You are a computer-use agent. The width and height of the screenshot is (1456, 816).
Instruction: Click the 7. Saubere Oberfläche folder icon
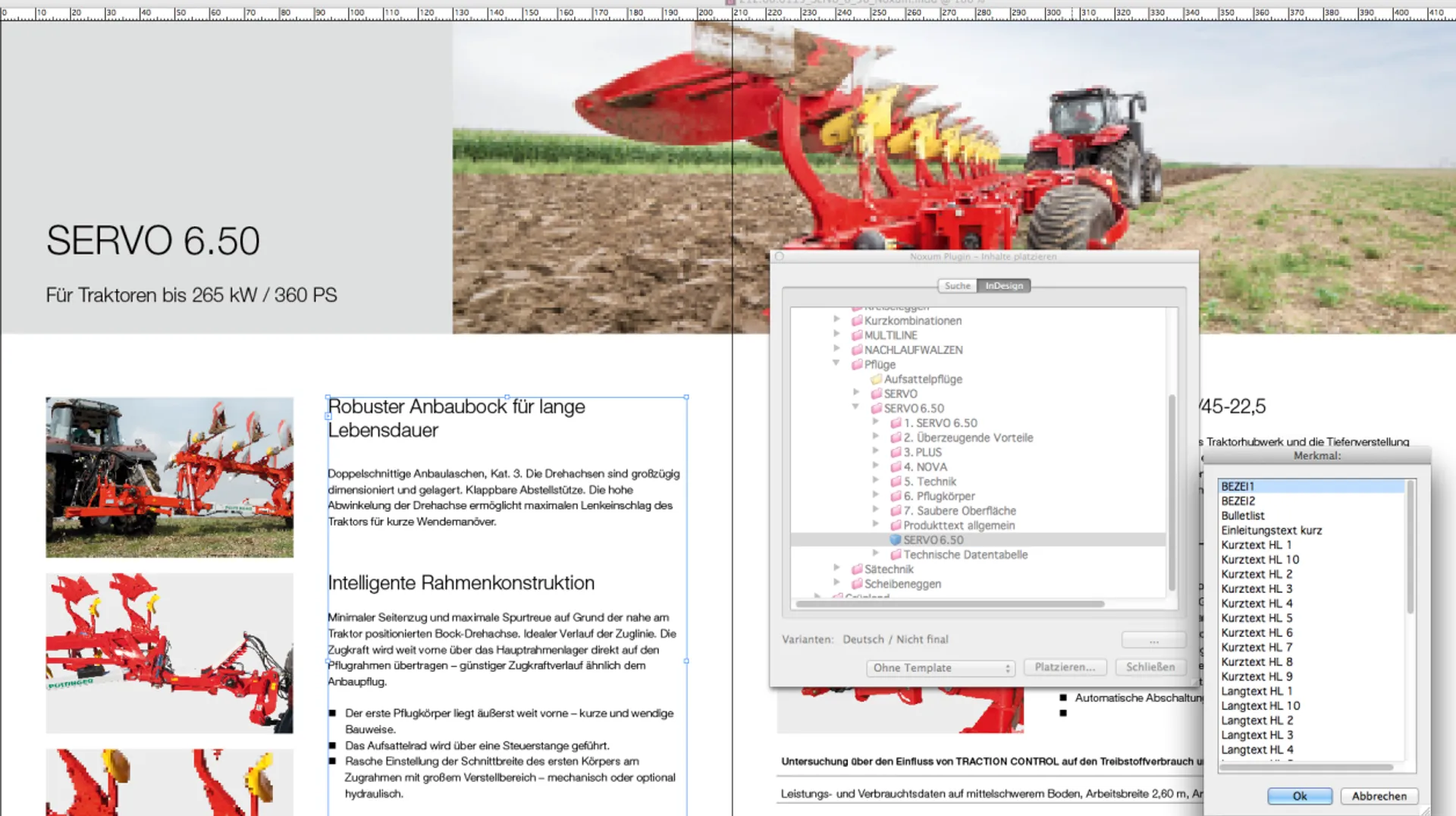[x=896, y=510]
